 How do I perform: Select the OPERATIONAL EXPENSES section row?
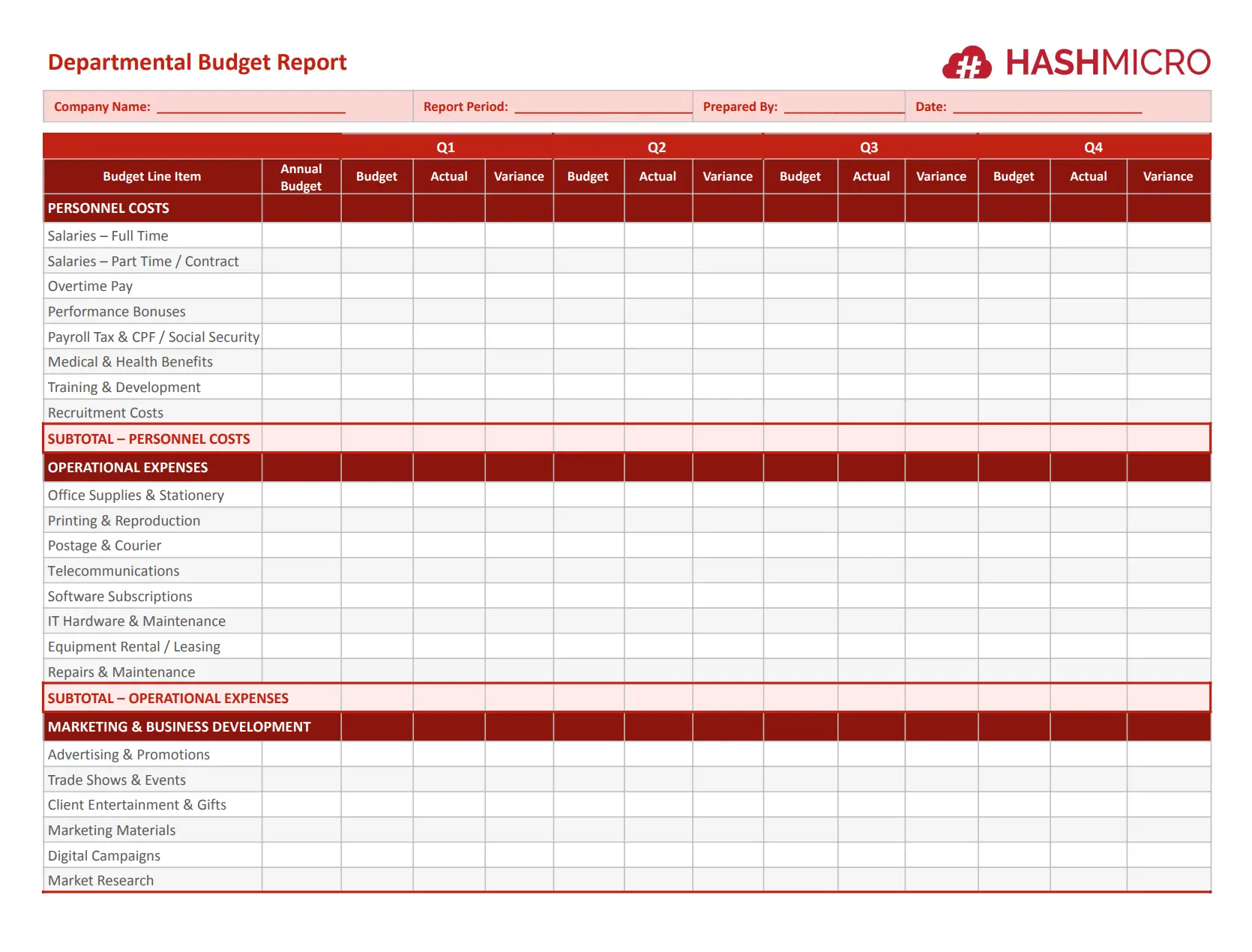pyautogui.click(x=128, y=468)
